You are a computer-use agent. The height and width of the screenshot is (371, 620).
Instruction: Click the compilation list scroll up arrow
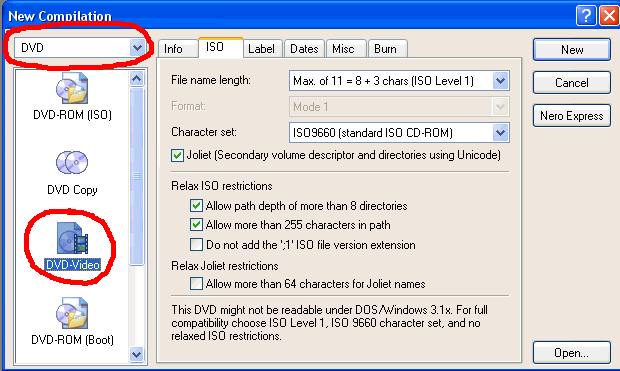[x=136, y=78]
